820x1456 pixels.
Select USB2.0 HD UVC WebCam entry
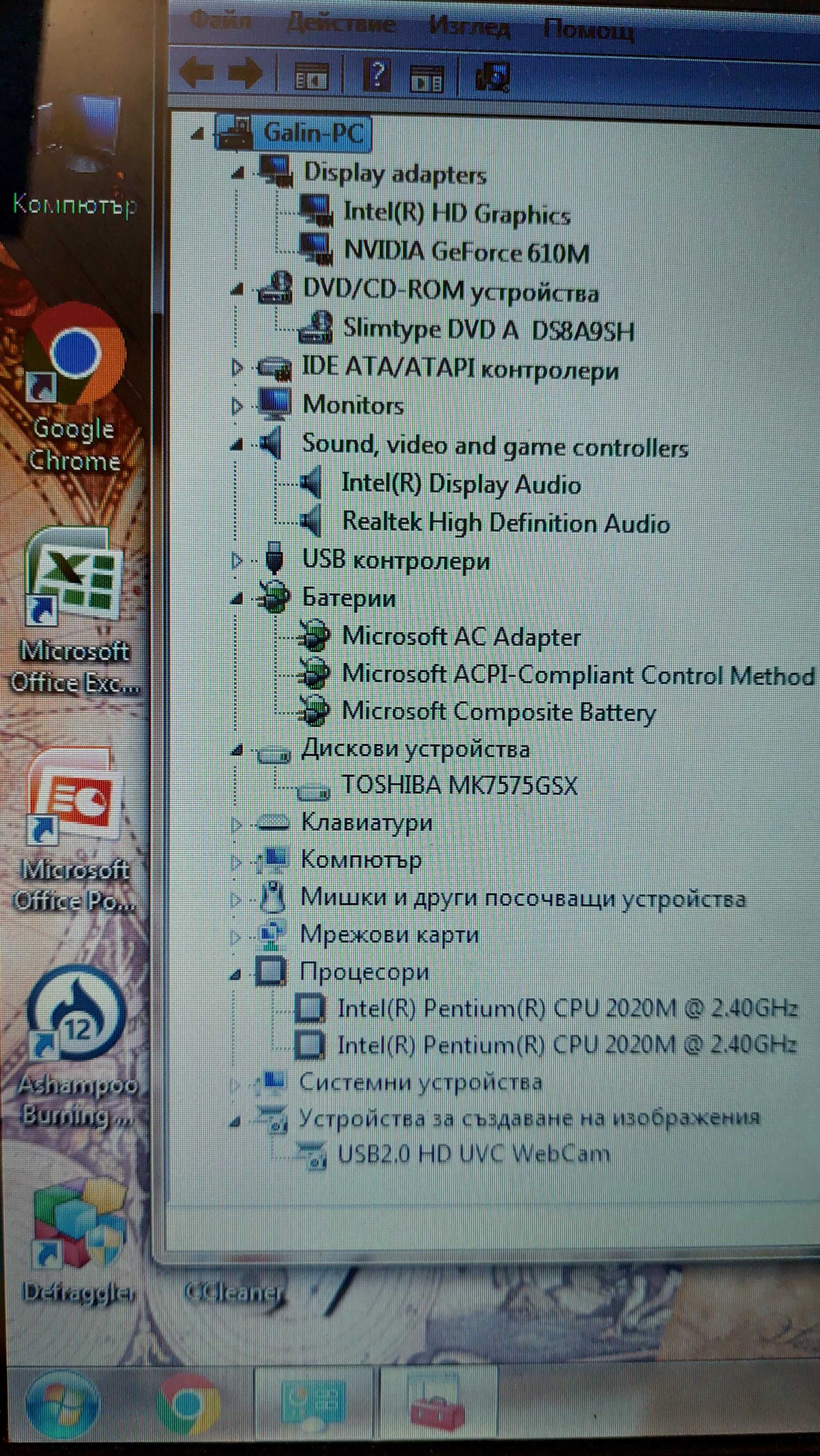474,1154
